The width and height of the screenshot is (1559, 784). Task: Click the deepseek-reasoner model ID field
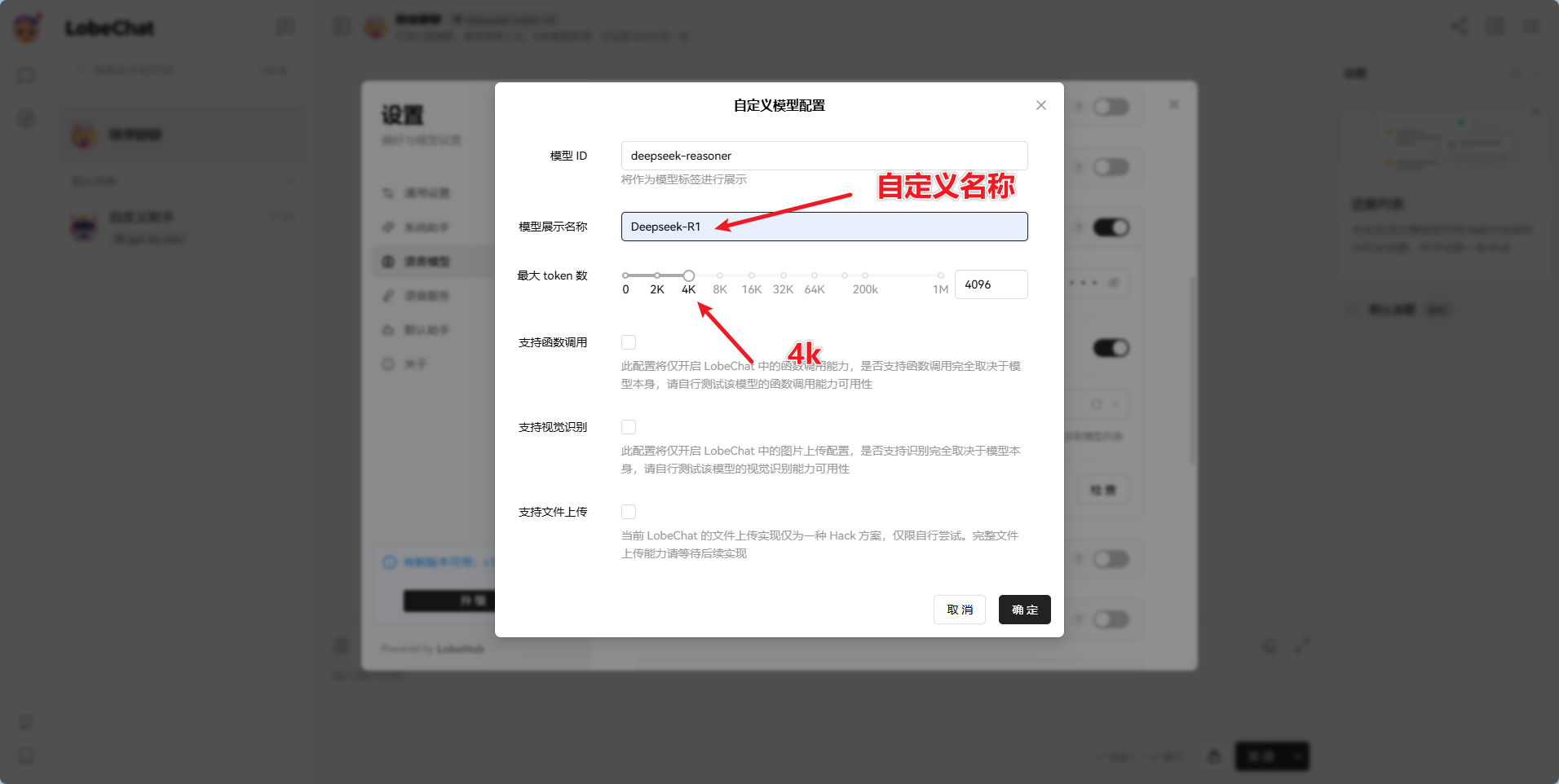point(824,156)
